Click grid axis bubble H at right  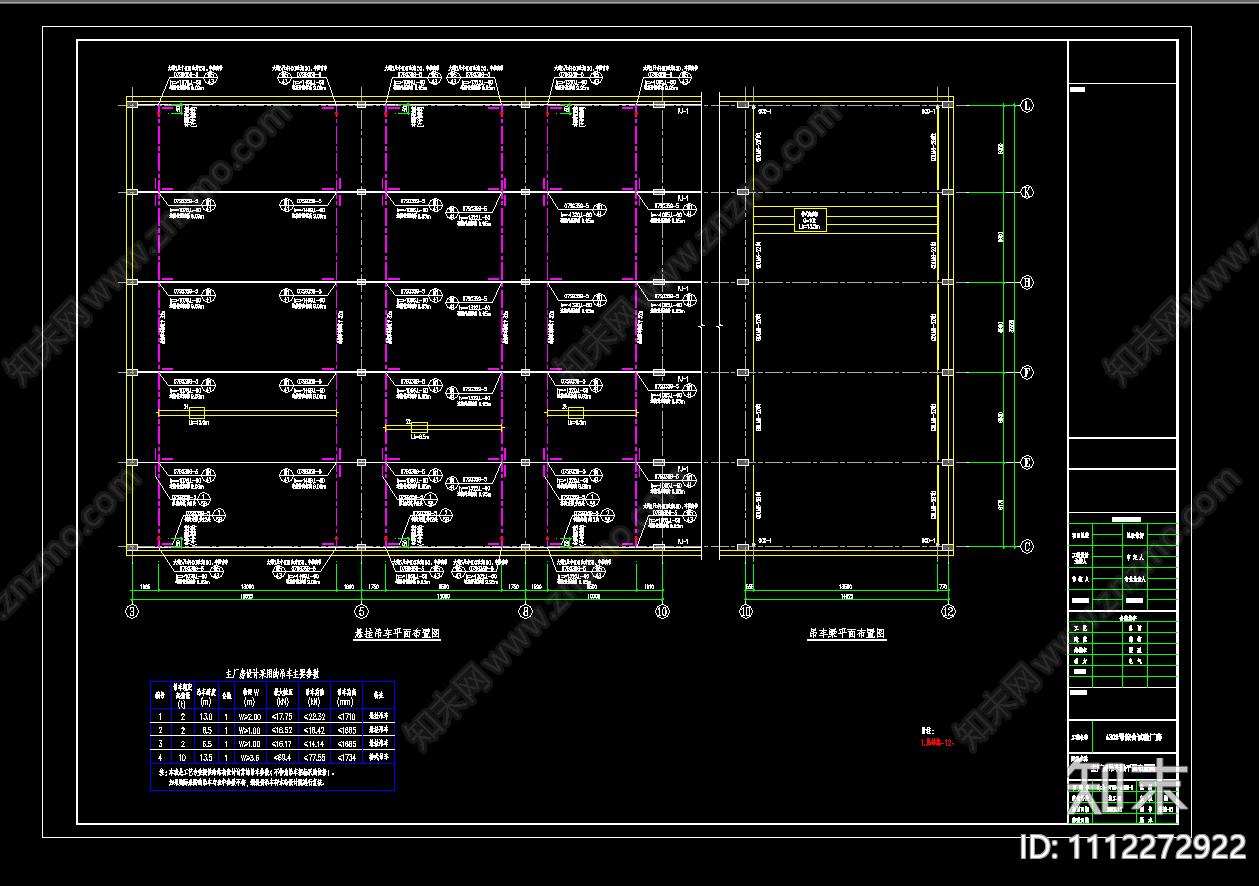coord(1026,283)
